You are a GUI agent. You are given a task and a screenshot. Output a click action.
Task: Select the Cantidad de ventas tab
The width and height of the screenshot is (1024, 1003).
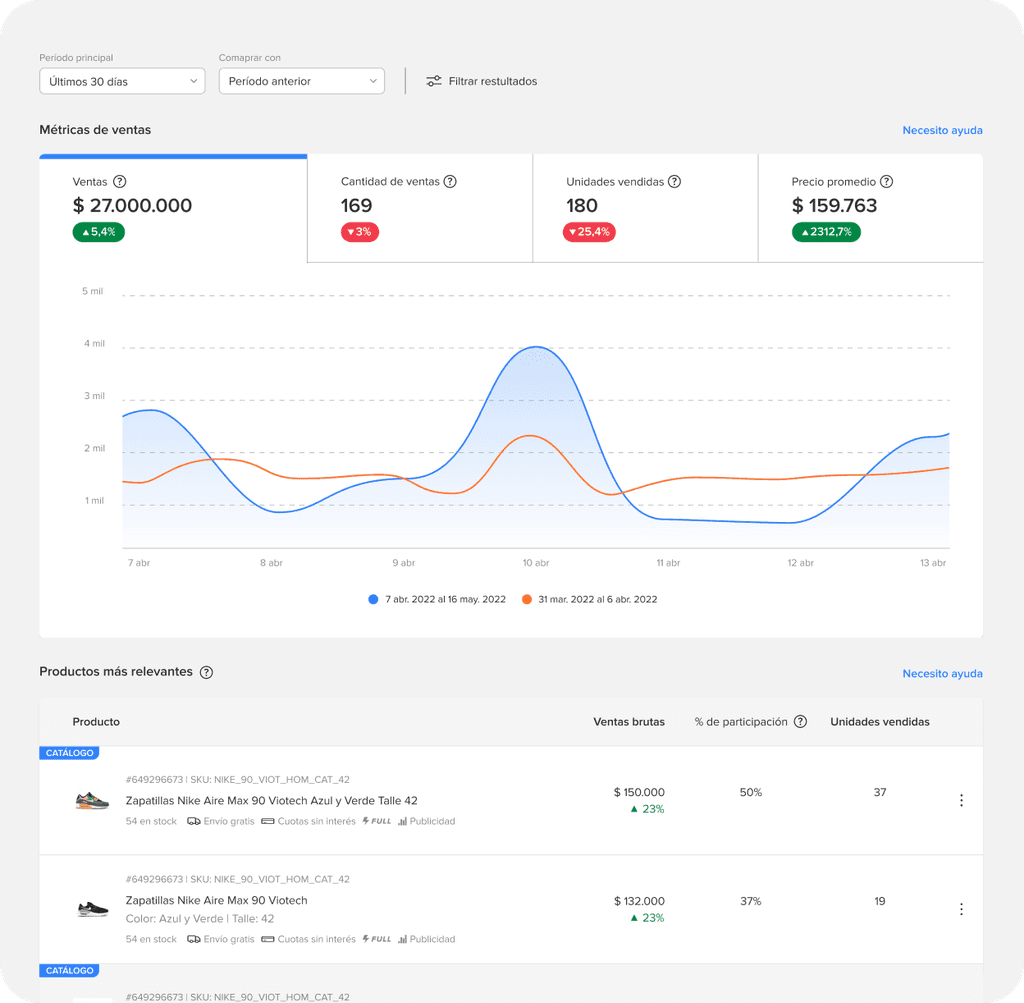420,208
